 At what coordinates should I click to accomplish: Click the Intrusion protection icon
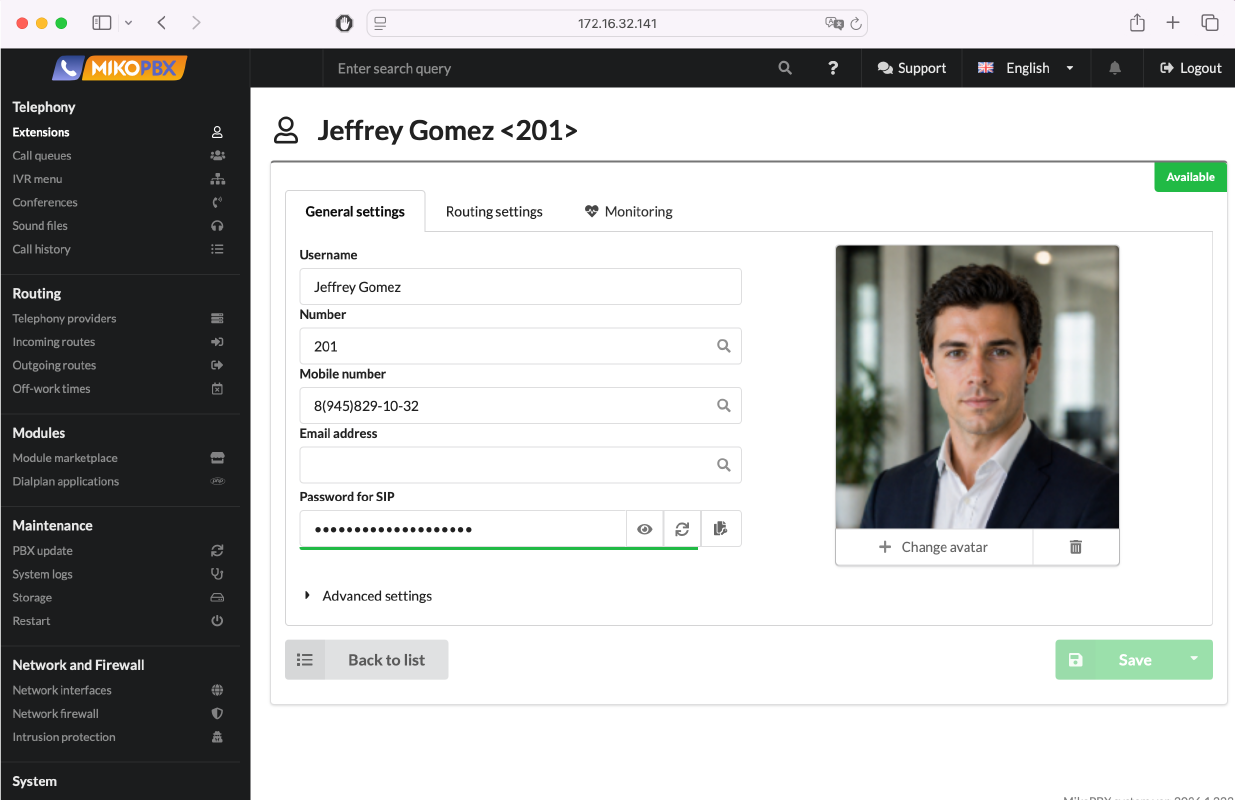[x=217, y=737]
